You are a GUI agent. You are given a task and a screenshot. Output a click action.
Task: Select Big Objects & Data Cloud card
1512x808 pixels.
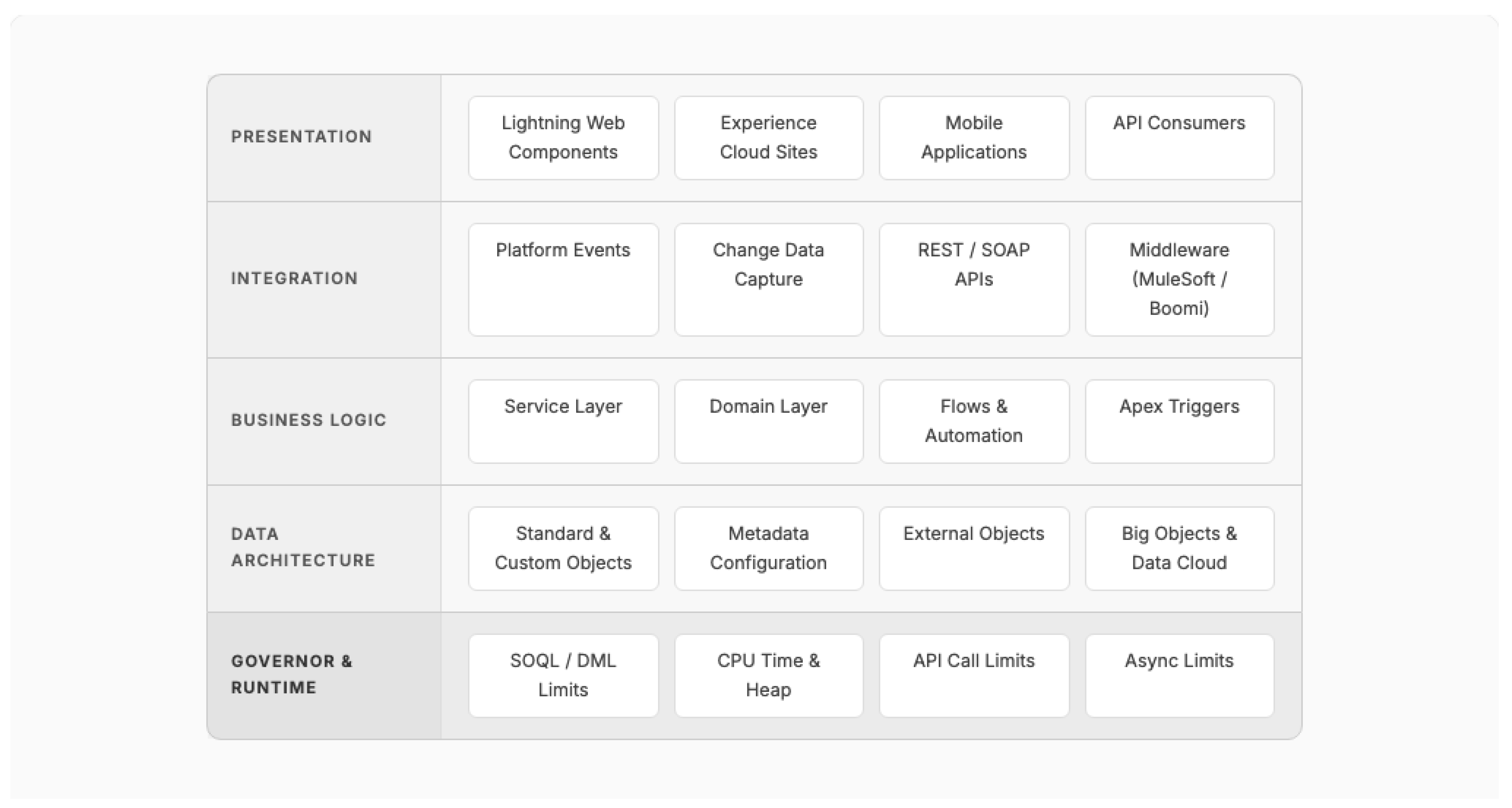tap(1179, 549)
